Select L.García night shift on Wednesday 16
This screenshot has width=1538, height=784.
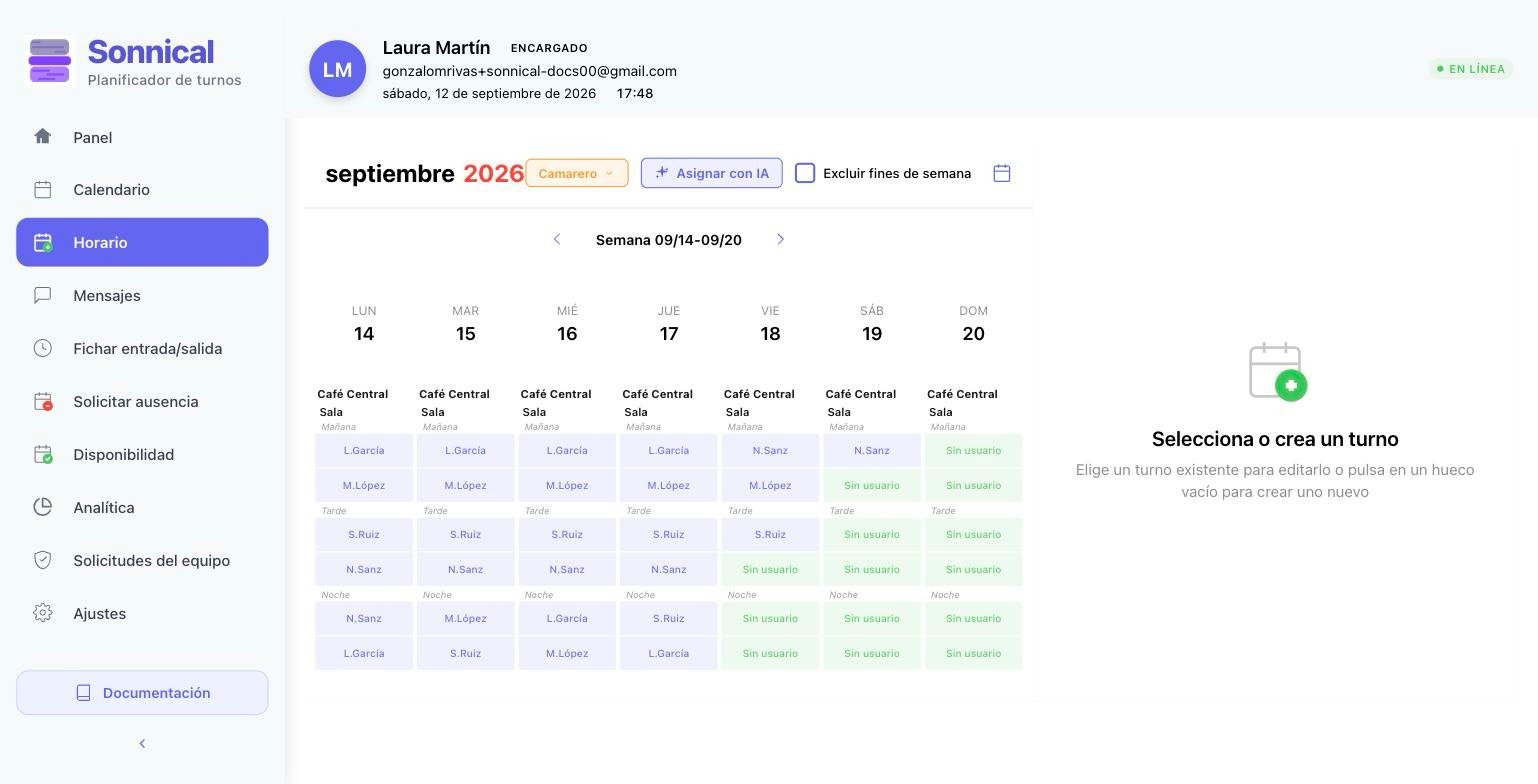coord(567,618)
